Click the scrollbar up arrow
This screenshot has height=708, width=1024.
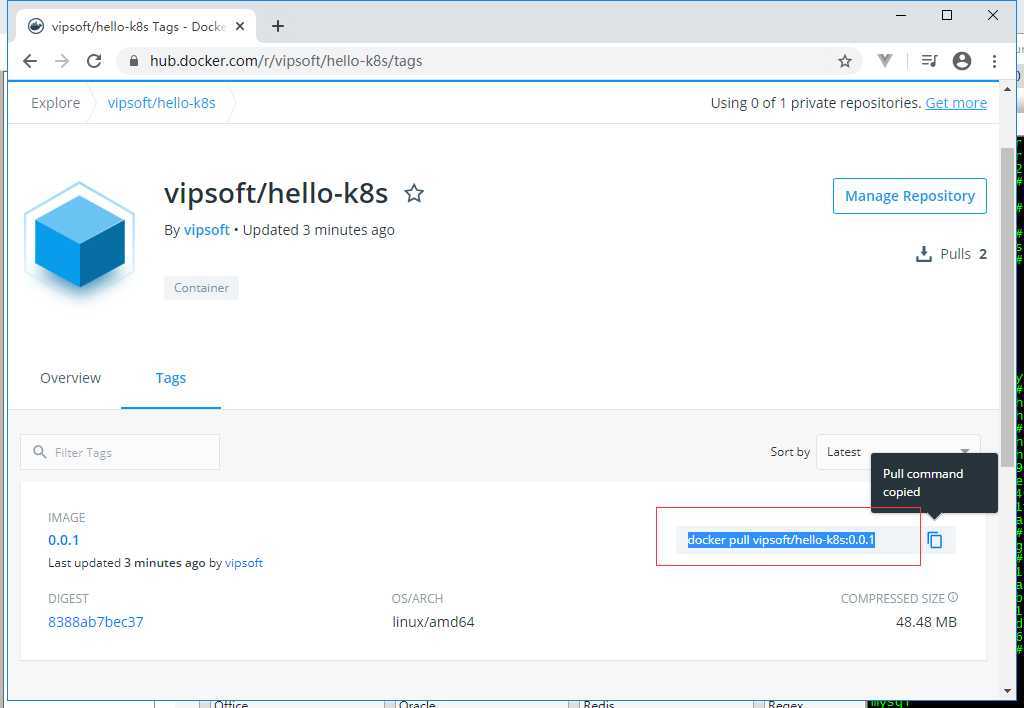(1007, 89)
